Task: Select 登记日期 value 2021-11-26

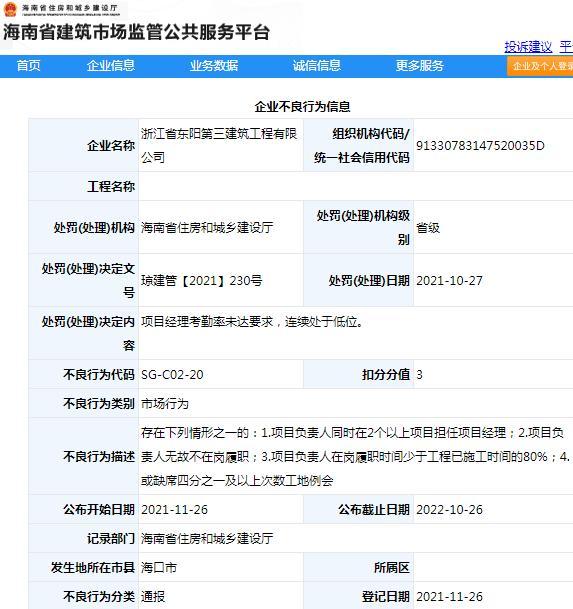Action: click(x=449, y=597)
